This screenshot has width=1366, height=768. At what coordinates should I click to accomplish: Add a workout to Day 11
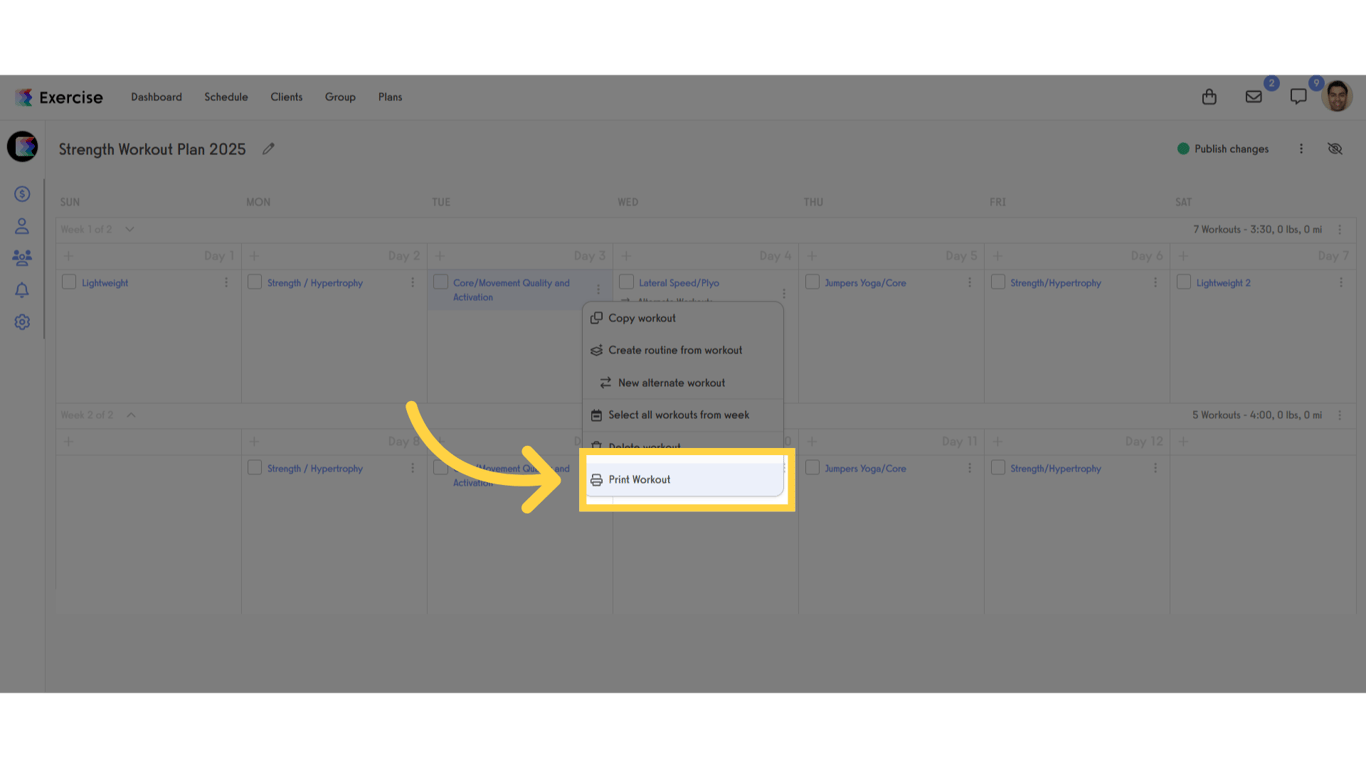coord(812,441)
